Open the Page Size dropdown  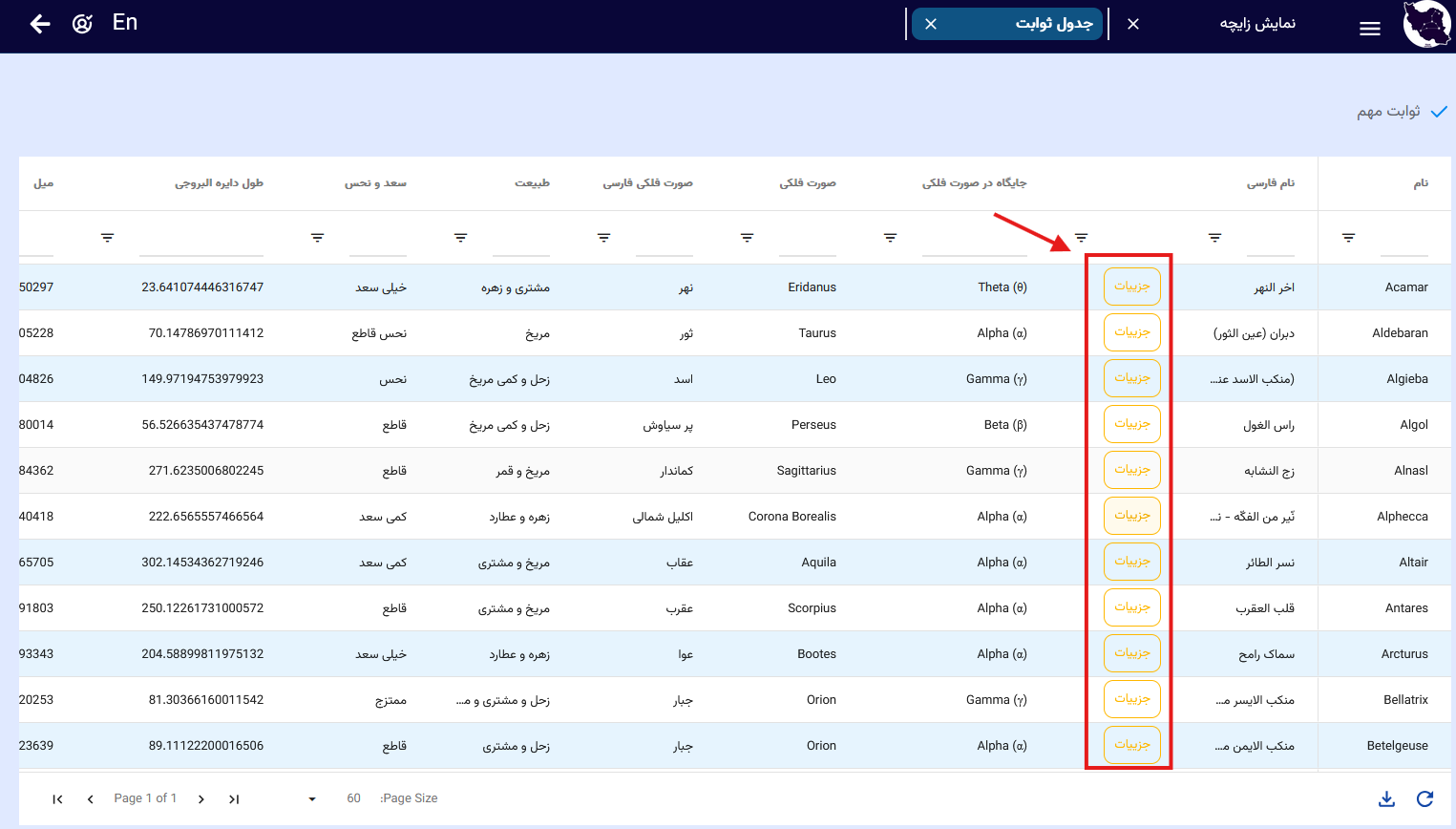click(x=312, y=798)
